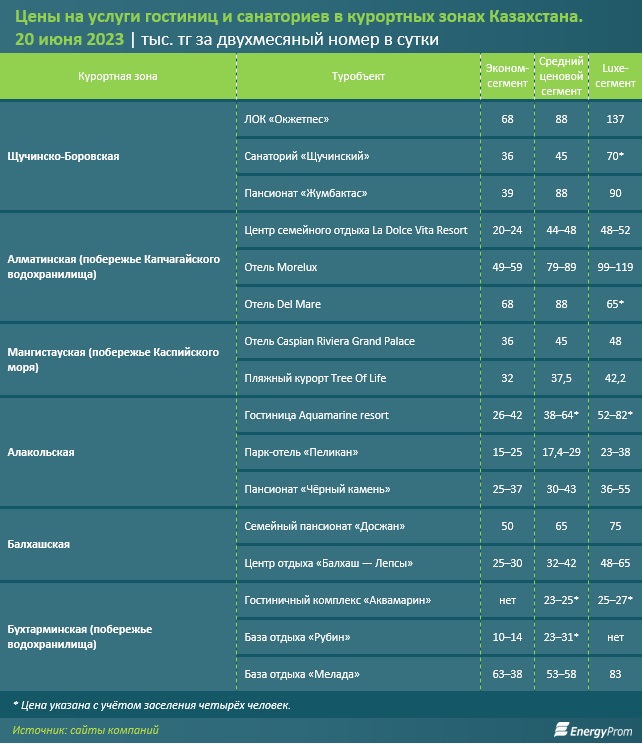
Task: Click mid-segment price 32–42 for Балхаш — Лепсы
Action: (561, 563)
